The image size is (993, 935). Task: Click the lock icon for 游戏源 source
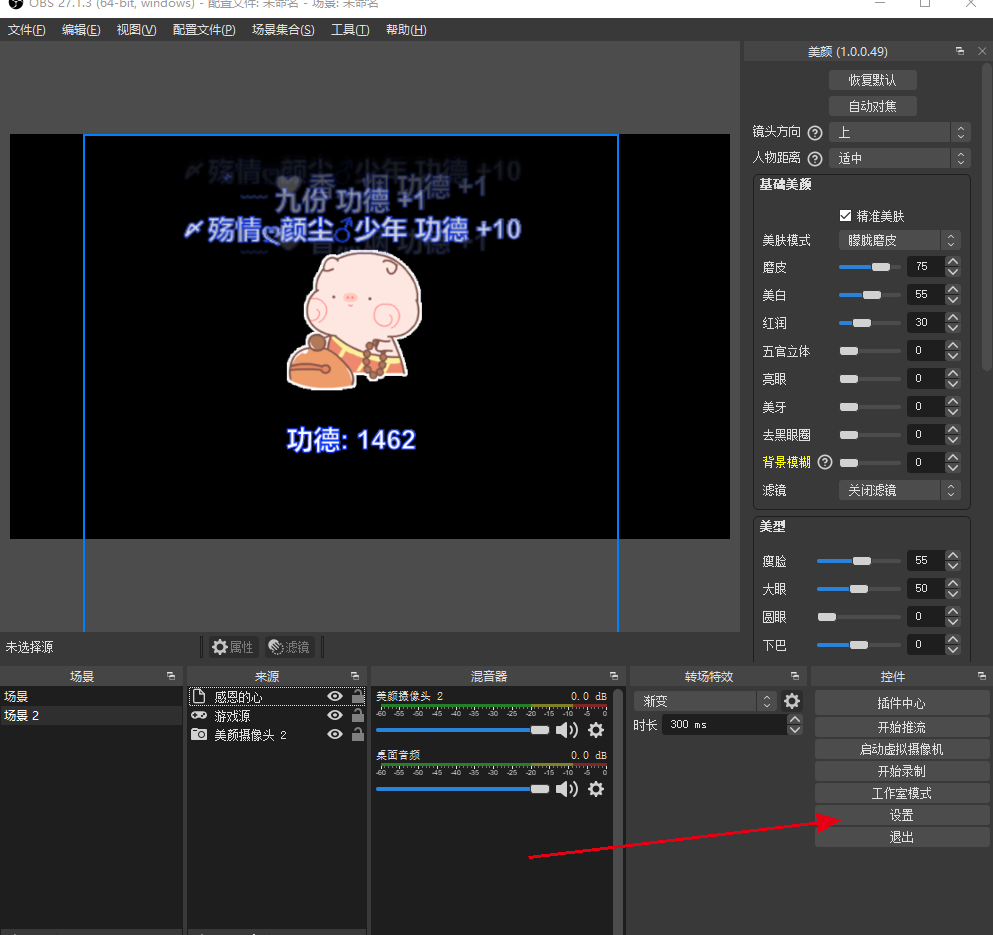(x=357, y=715)
